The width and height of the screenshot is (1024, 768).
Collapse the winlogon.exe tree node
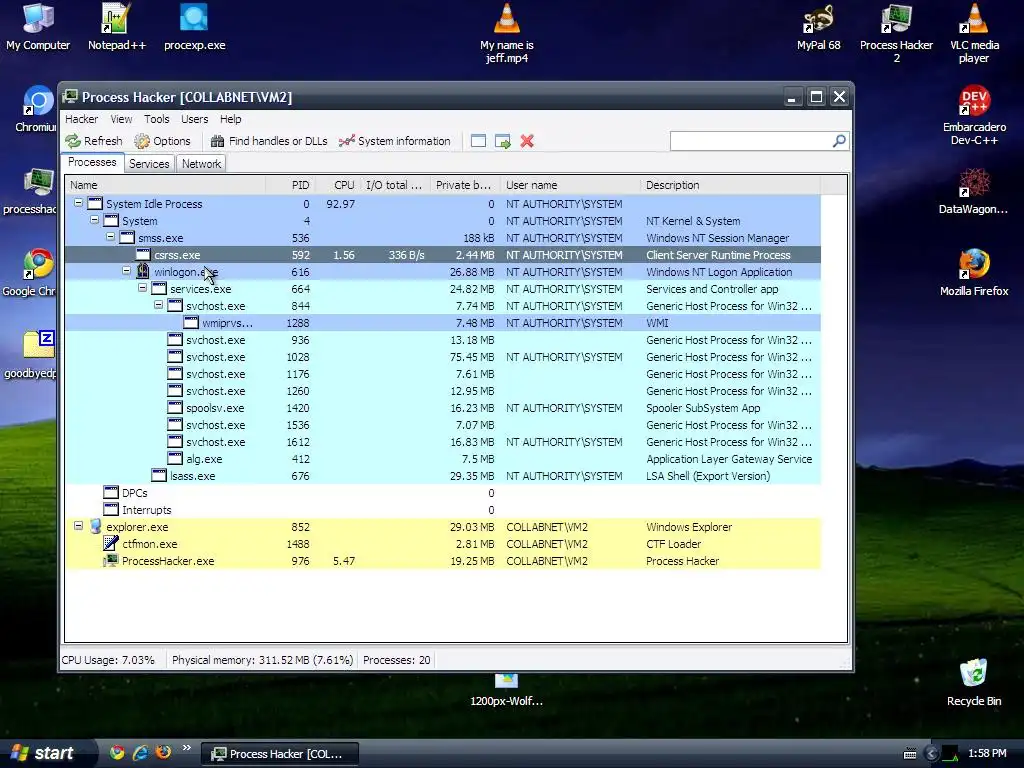(127, 271)
